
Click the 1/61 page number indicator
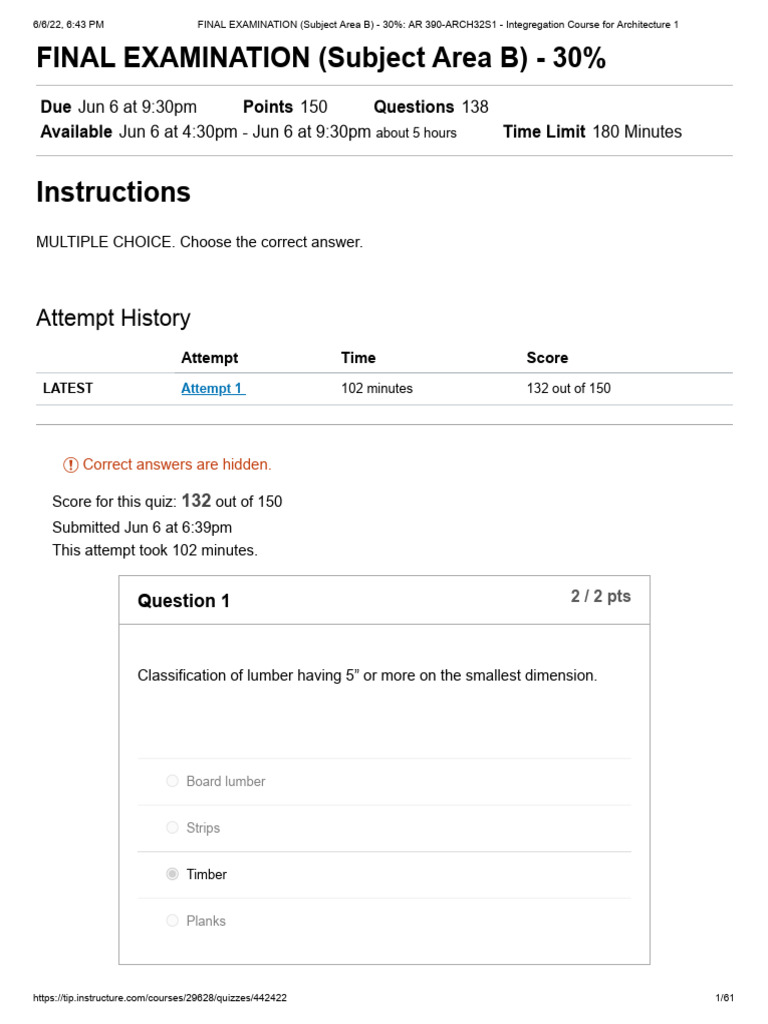click(x=725, y=998)
